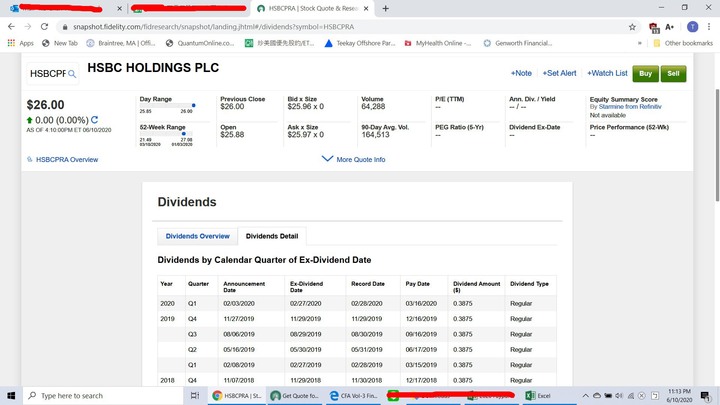Image resolution: width=720 pixels, height=405 pixels.
Task: Open a new browser tab with plus
Action: point(386,8)
